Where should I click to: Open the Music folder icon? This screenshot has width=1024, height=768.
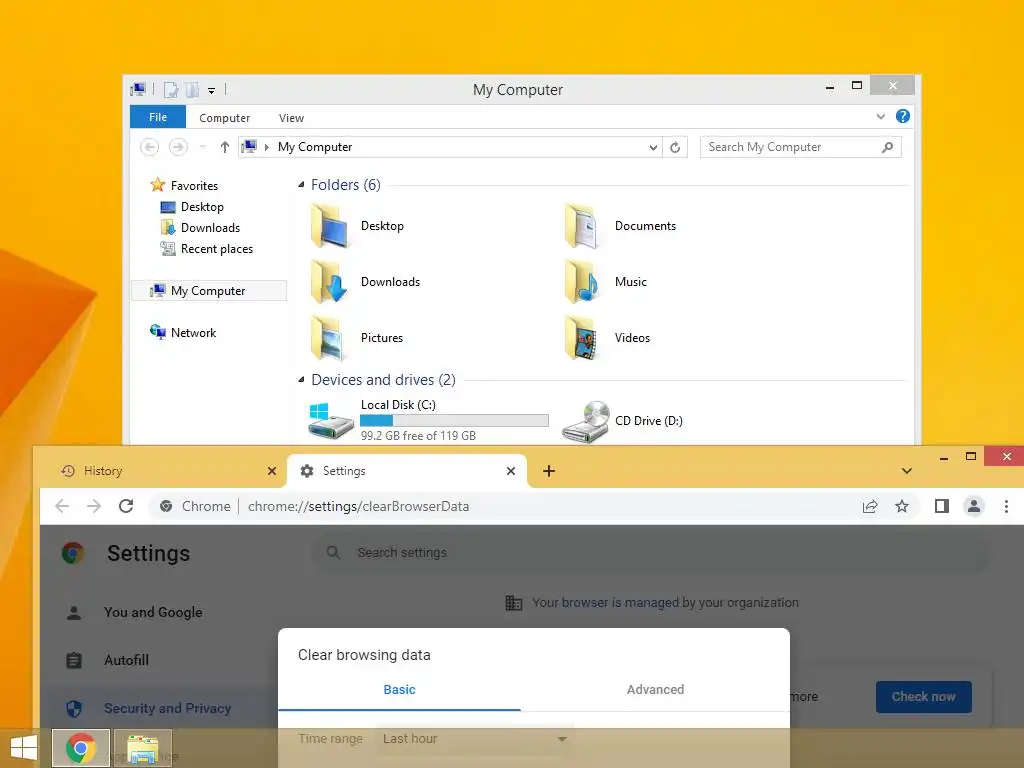(x=582, y=281)
